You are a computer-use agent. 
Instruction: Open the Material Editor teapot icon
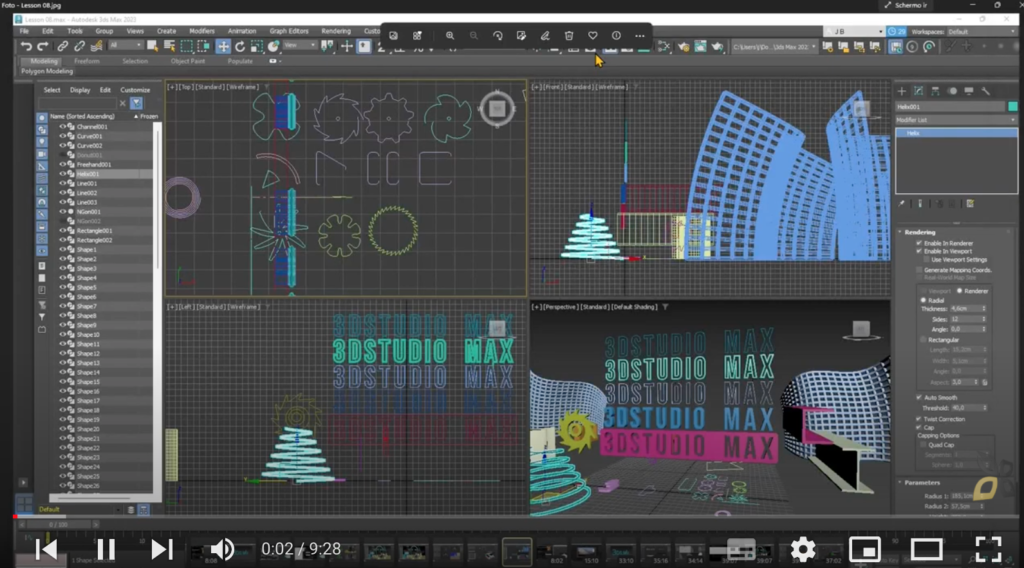[x=683, y=46]
